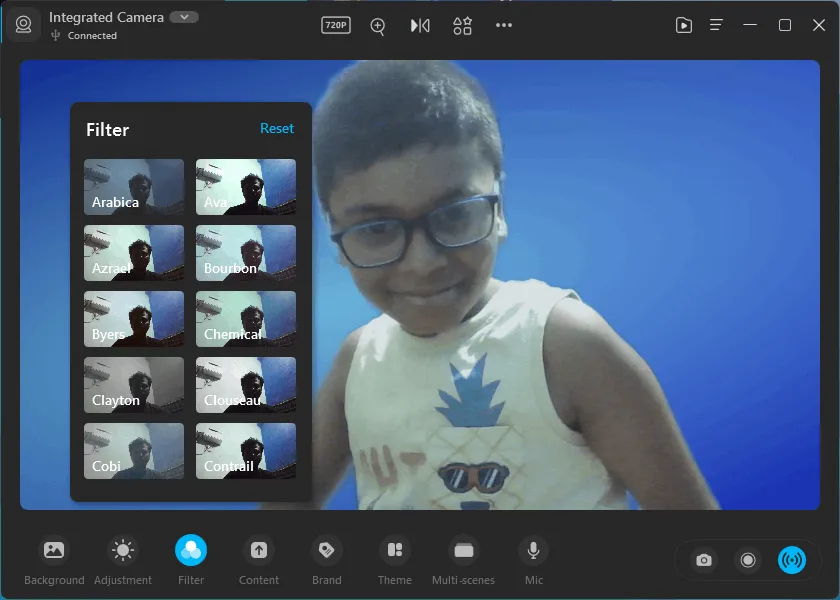The image size is (840, 600).
Task: Start recording with the record button
Action: pyautogui.click(x=747, y=560)
